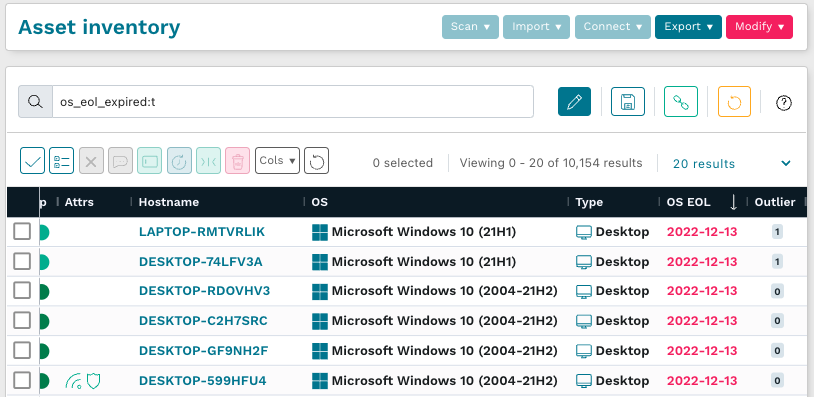
Task: Click the chain link icon
Action: click(x=681, y=102)
